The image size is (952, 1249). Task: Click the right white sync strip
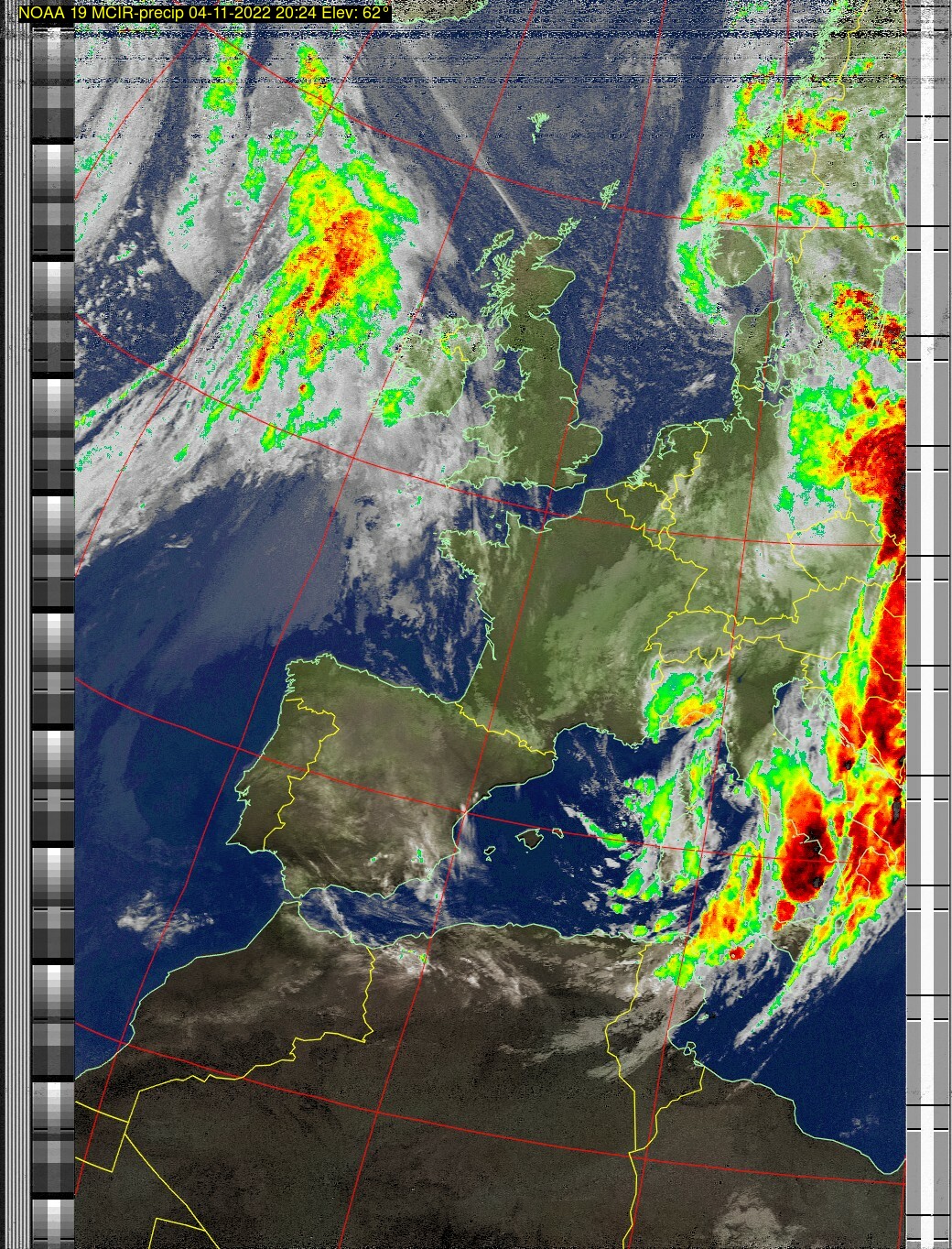click(x=928, y=641)
